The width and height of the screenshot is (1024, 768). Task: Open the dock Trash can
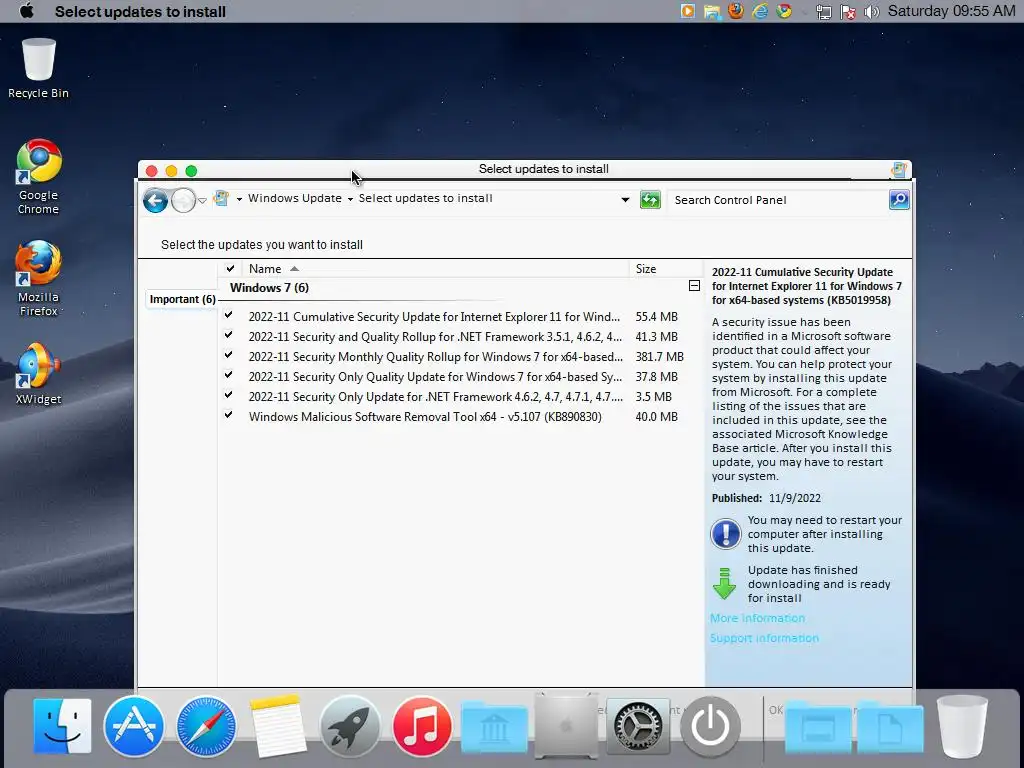pos(962,726)
